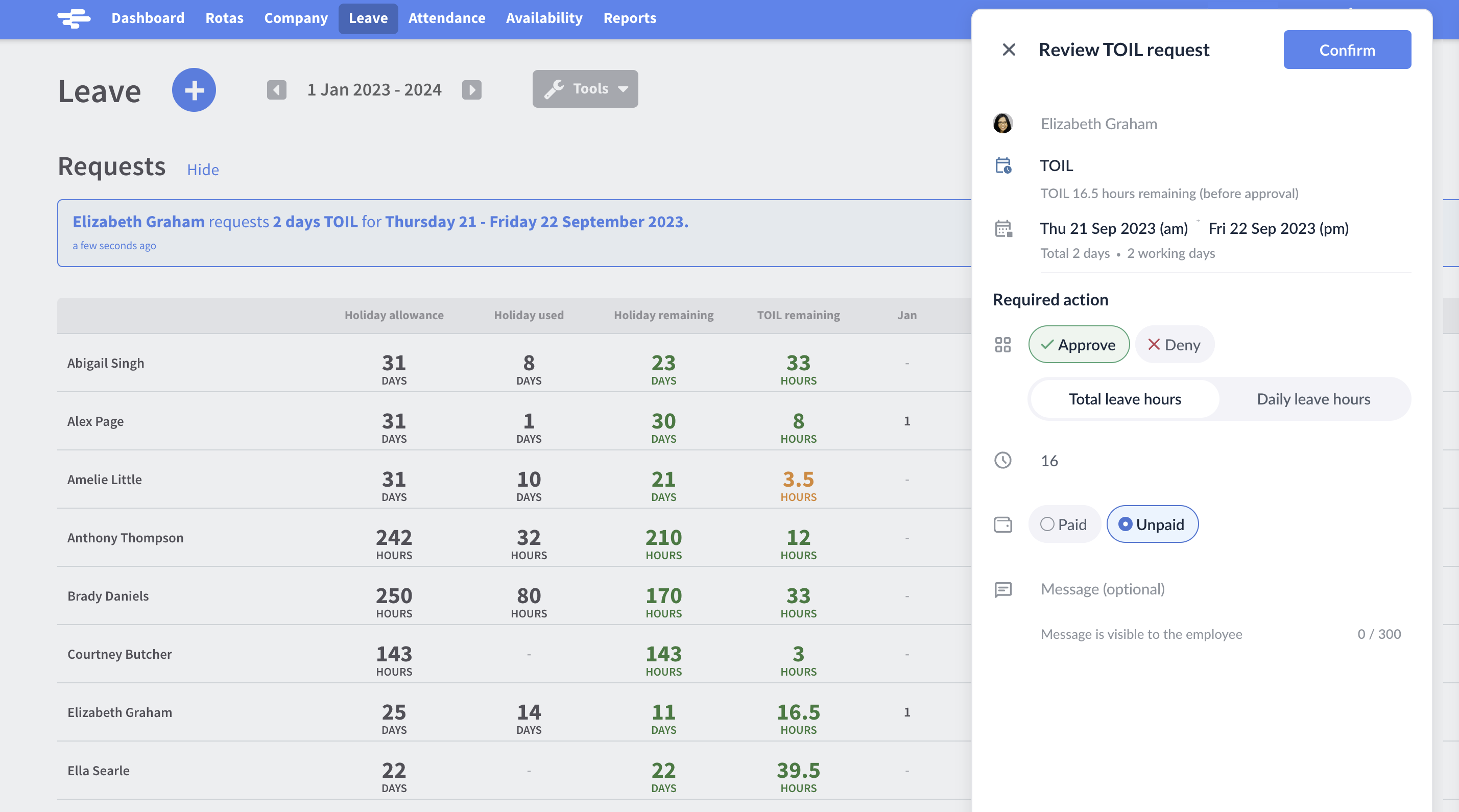
Task: Click the message bubble icon in the panel
Action: pos(1003,589)
